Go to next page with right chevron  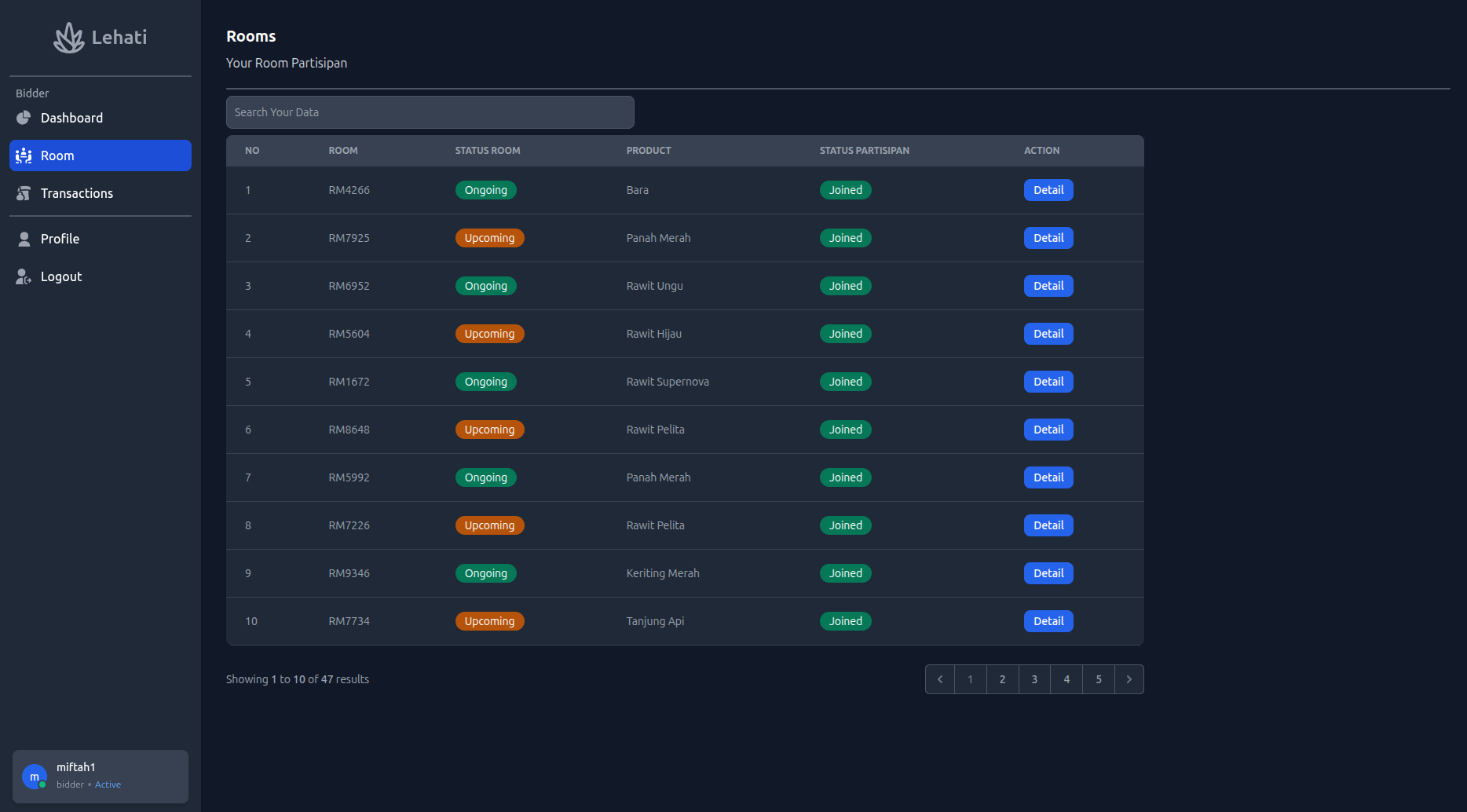1129,679
